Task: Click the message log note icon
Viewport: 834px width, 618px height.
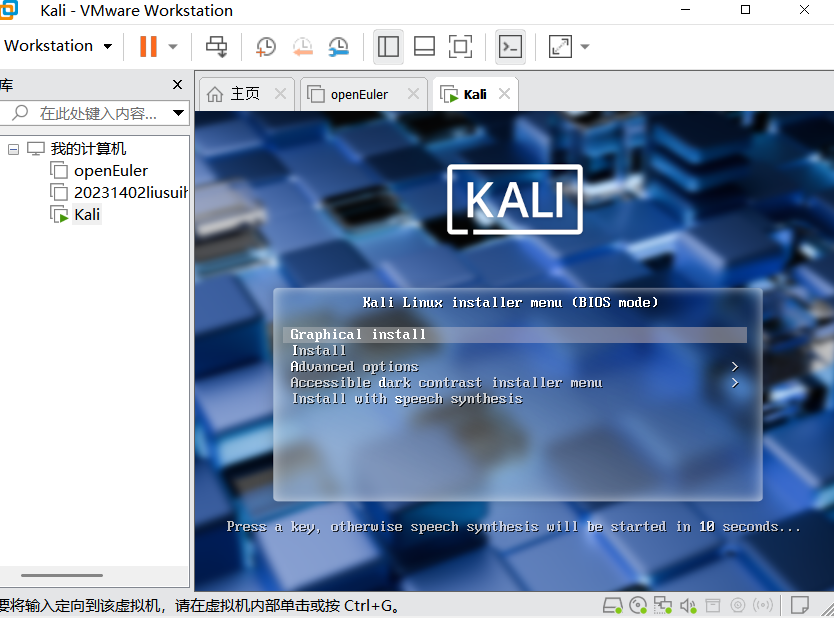Action: 800,605
